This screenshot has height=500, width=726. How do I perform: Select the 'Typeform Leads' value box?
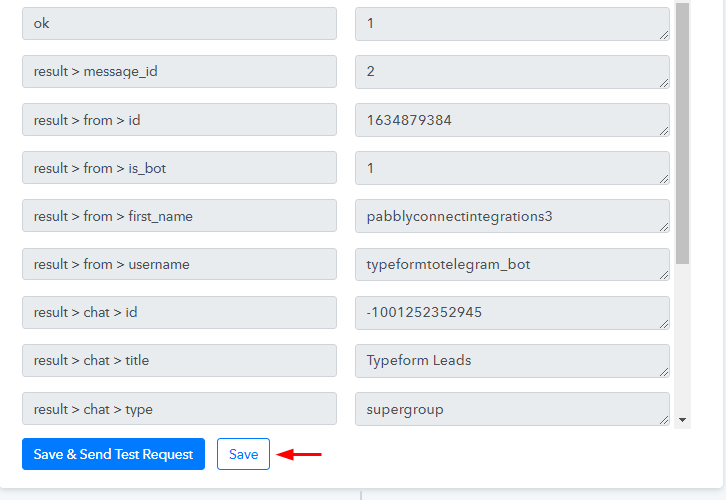[512, 360]
